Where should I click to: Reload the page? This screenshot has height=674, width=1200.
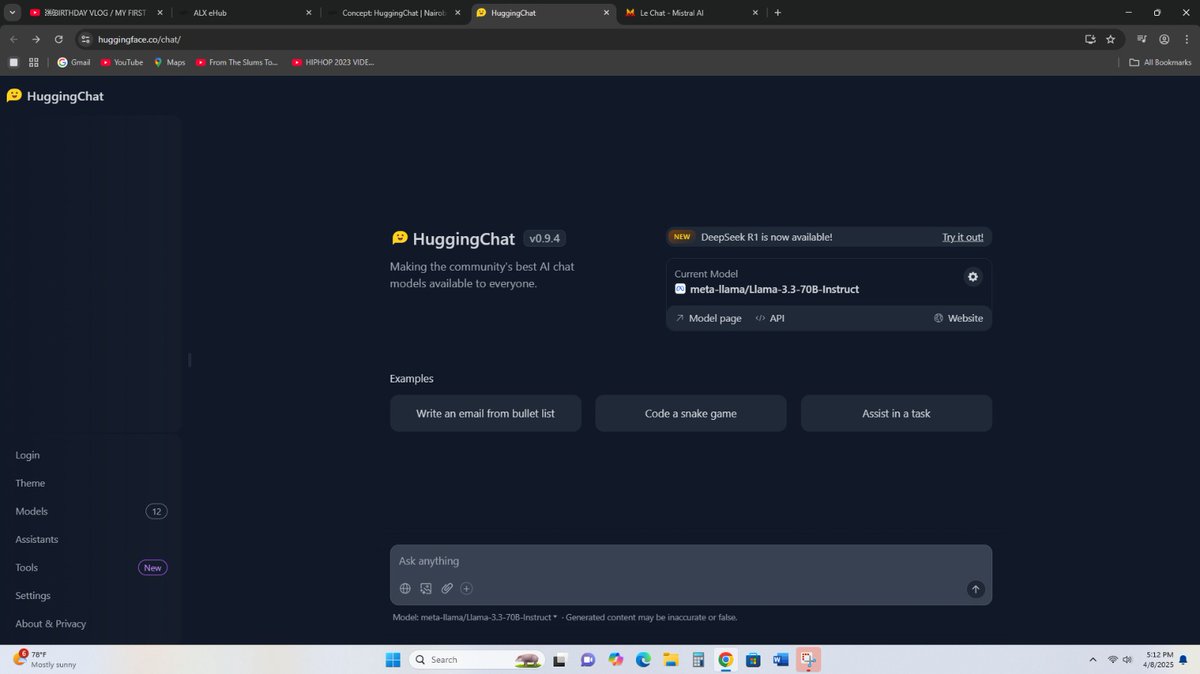[59, 39]
